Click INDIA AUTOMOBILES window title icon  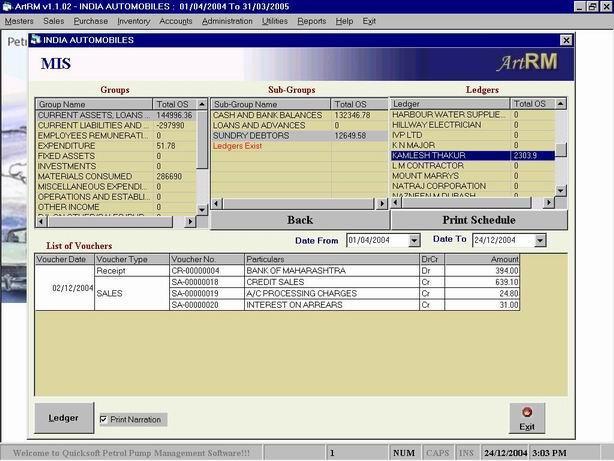36,40
